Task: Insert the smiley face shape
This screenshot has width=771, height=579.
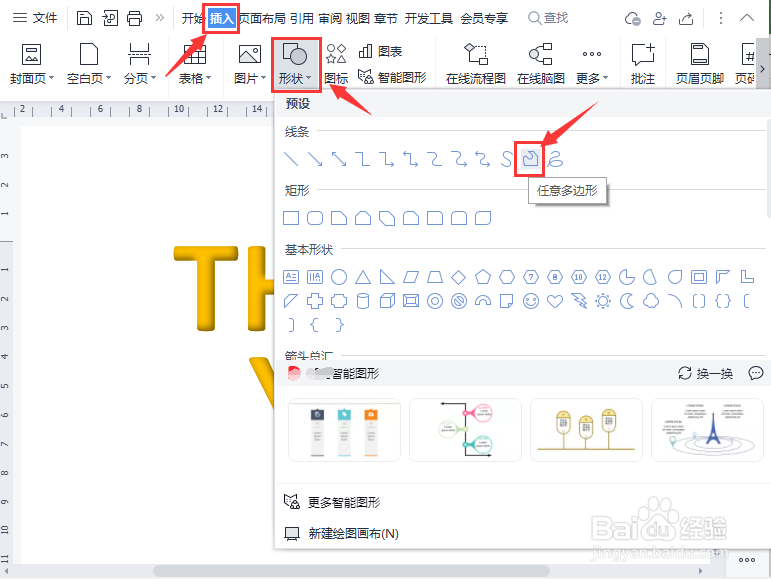Action: pyautogui.click(x=531, y=301)
